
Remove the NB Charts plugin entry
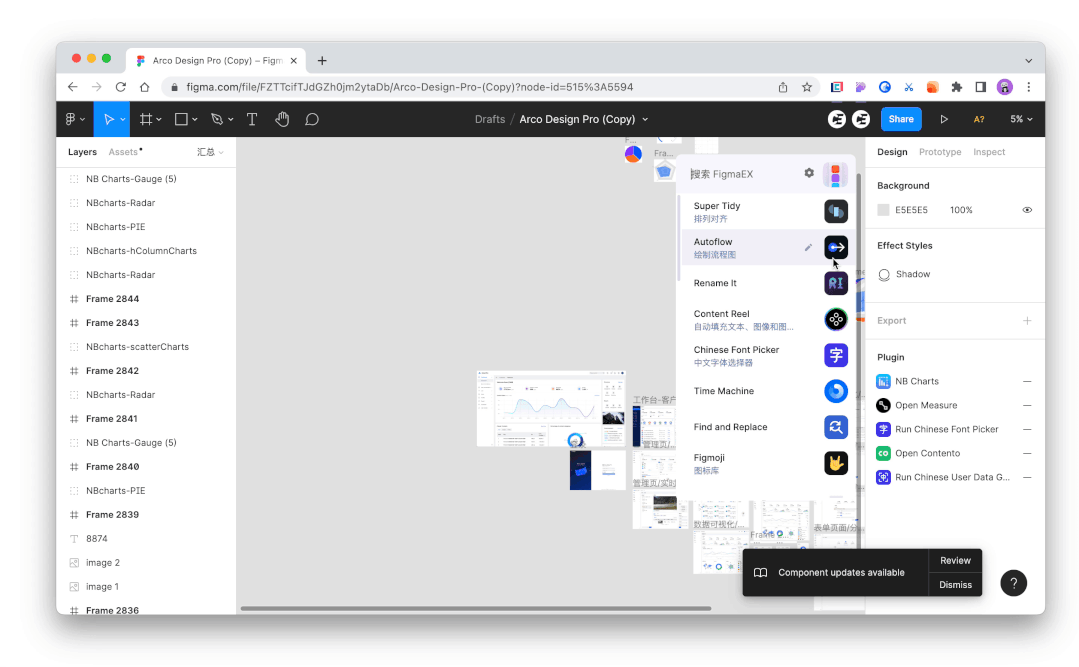[x=1027, y=381]
